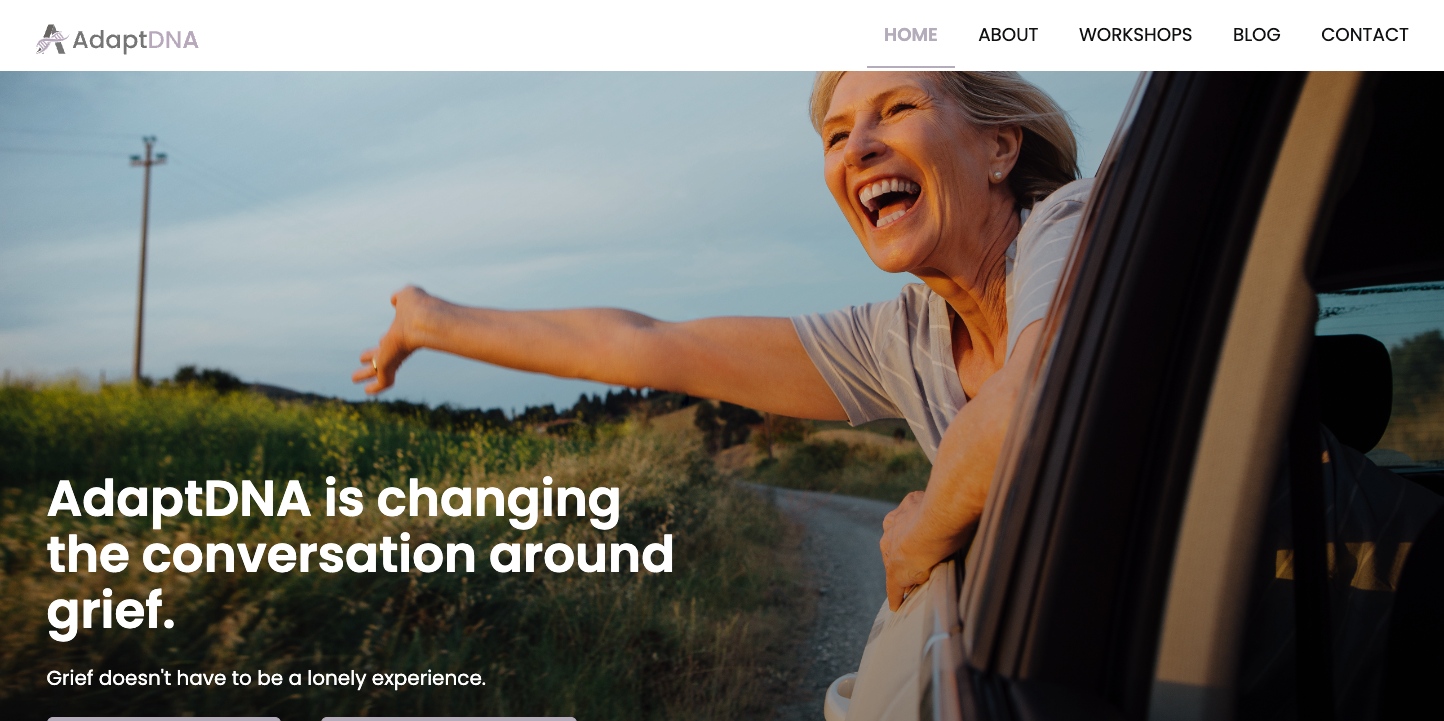Image resolution: width=1444 pixels, height=721 pixels.
Task: Go to the HOME nav item
Action: point(910,35)
